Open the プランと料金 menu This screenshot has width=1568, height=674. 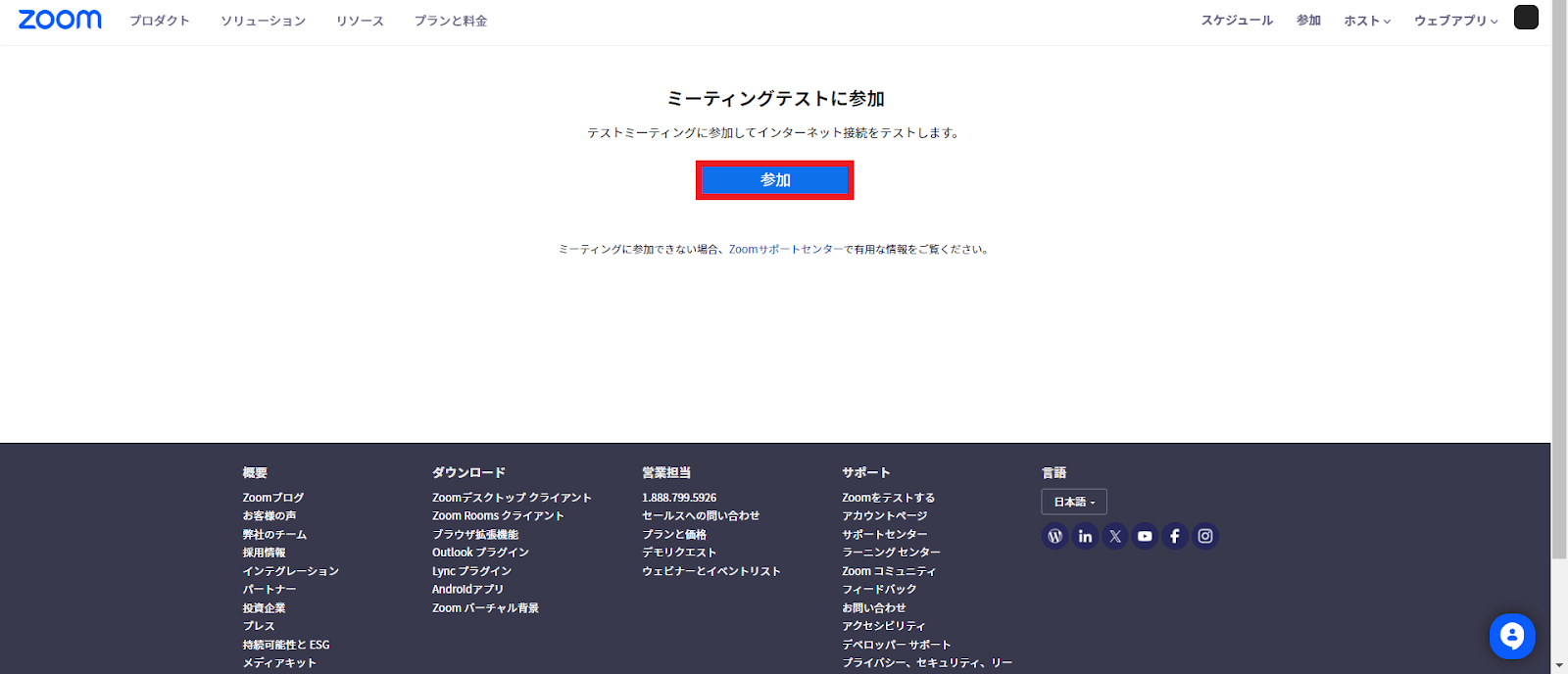point(451,21)
